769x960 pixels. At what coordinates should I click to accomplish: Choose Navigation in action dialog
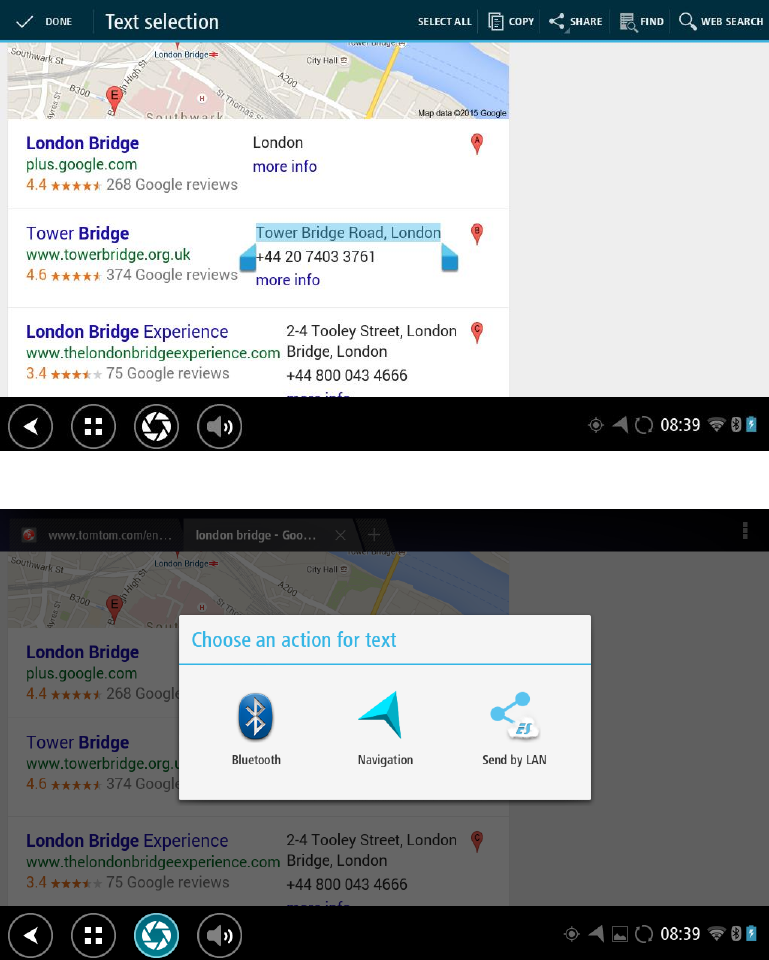pyautogui.click(x=385, y=729)
